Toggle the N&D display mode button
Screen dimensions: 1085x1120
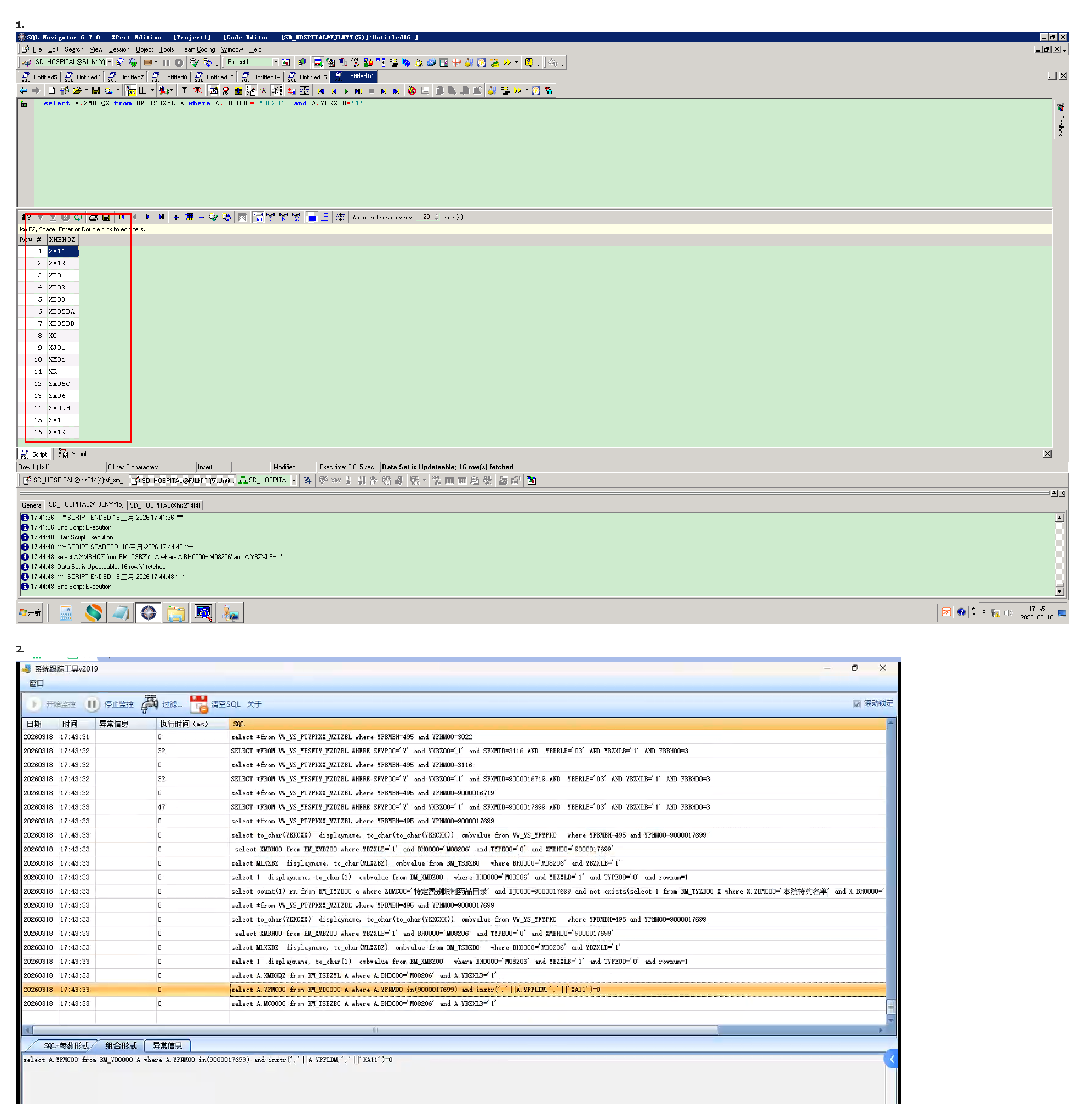(295, 217)
